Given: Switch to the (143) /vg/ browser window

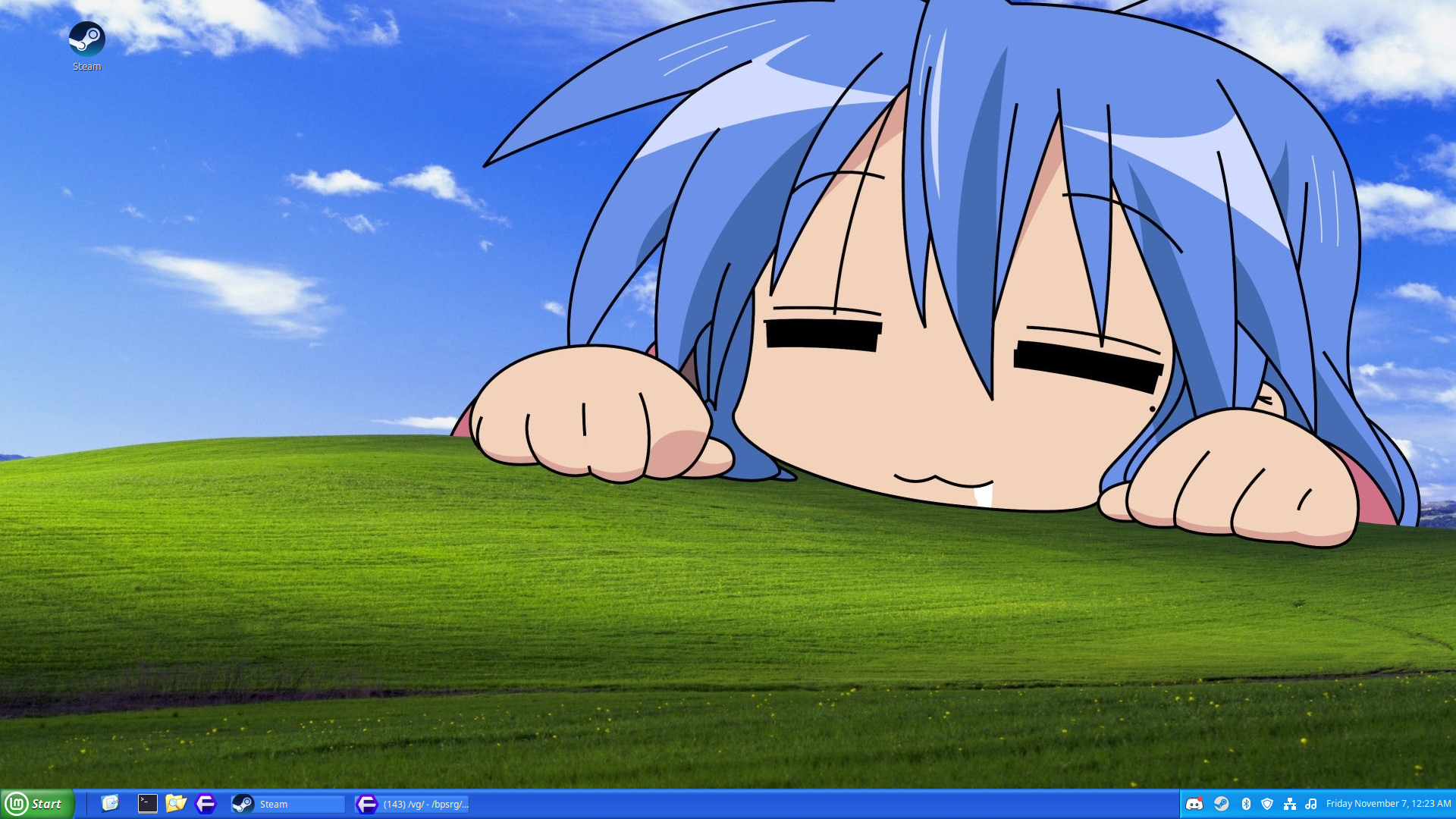Looking at the screenshot, I should coord(413,804).
